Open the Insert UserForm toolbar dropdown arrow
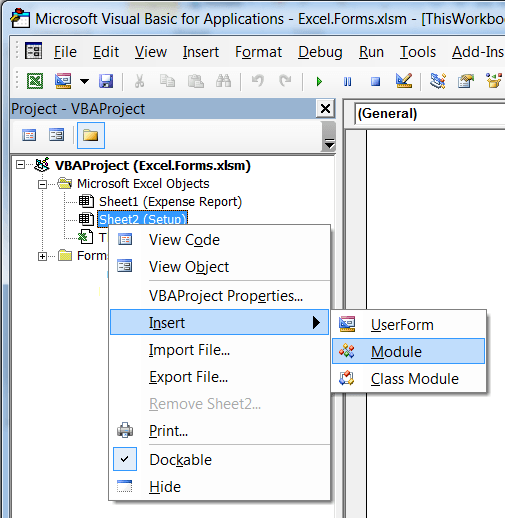 84,81
